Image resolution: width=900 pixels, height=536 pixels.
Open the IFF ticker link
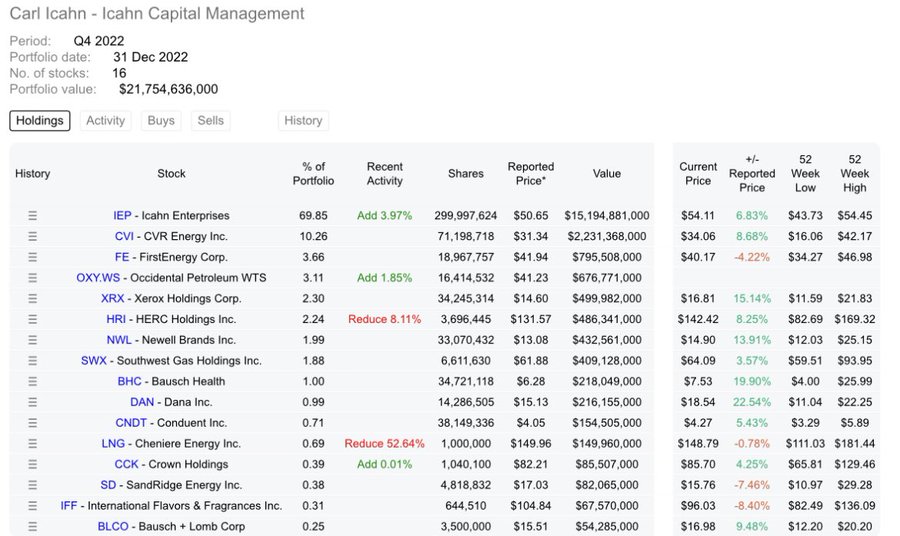[x=69, y=506]
